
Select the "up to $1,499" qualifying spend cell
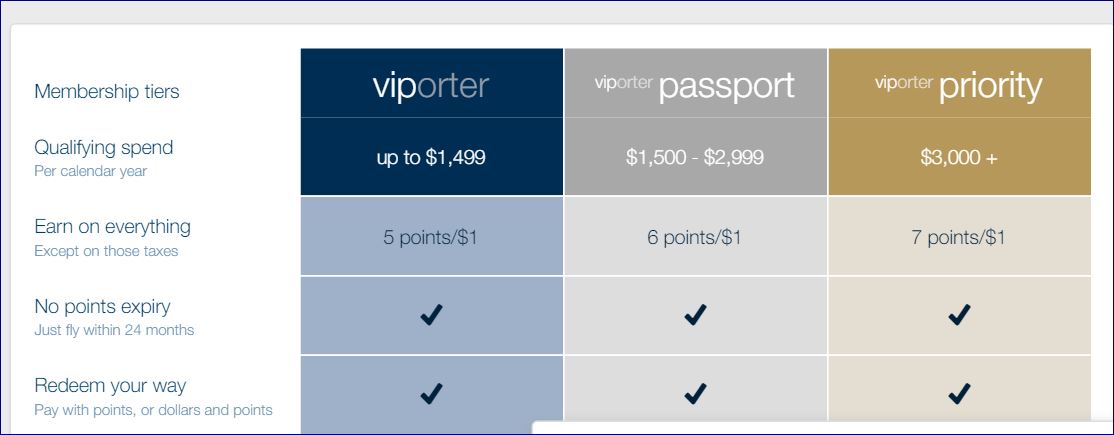click(431, 158)
